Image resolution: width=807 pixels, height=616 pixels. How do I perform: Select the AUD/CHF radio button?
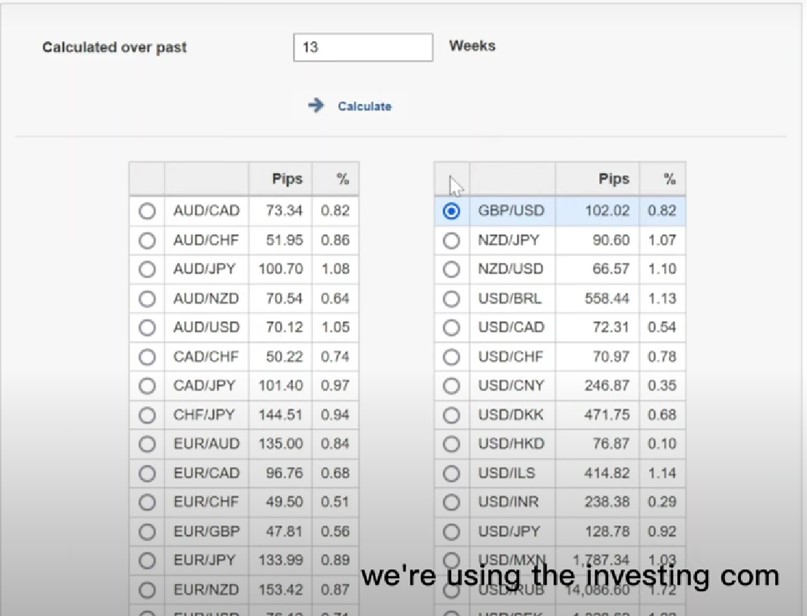tap(147, 240)
